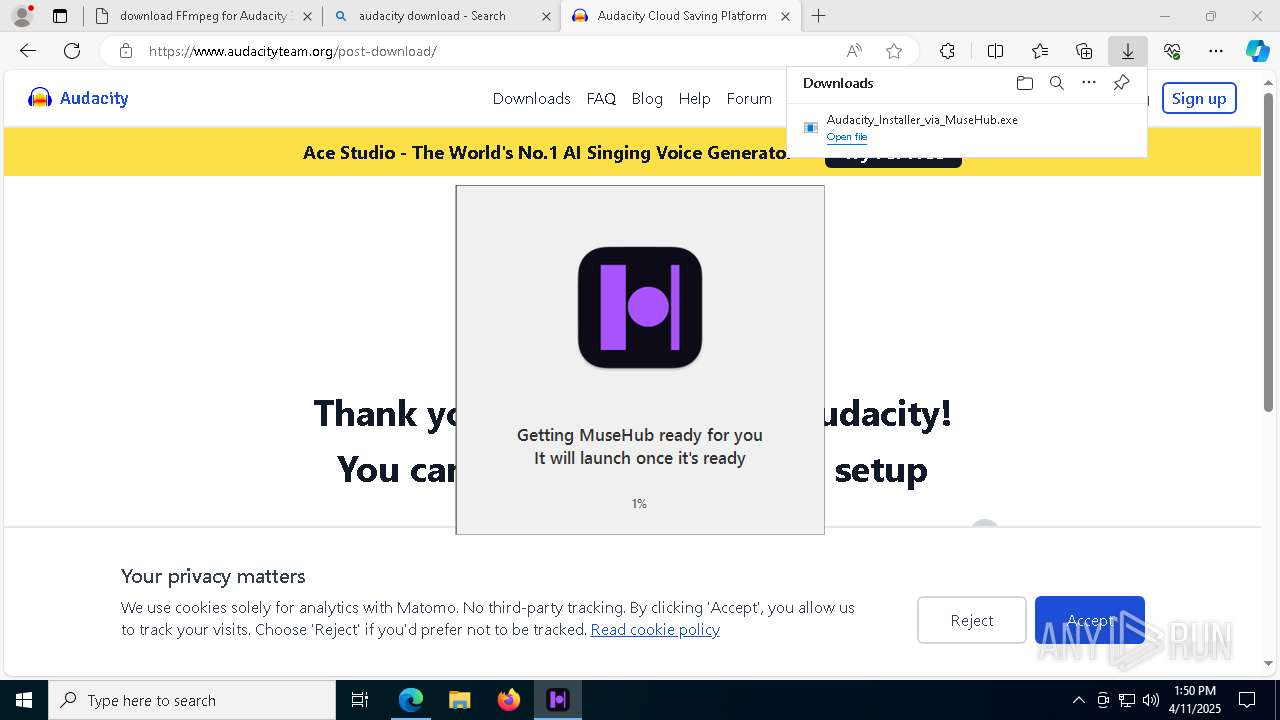This screenshot has height=720, width=1280.
Task: Open the Copilot sidebar icon
Action: click(1257, 51)
